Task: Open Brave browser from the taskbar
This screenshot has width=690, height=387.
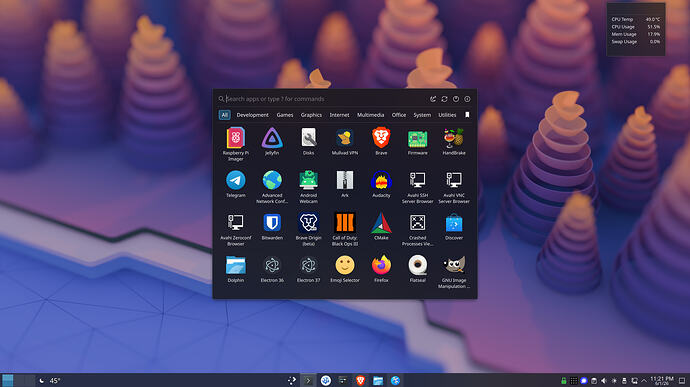Action: 360,380
